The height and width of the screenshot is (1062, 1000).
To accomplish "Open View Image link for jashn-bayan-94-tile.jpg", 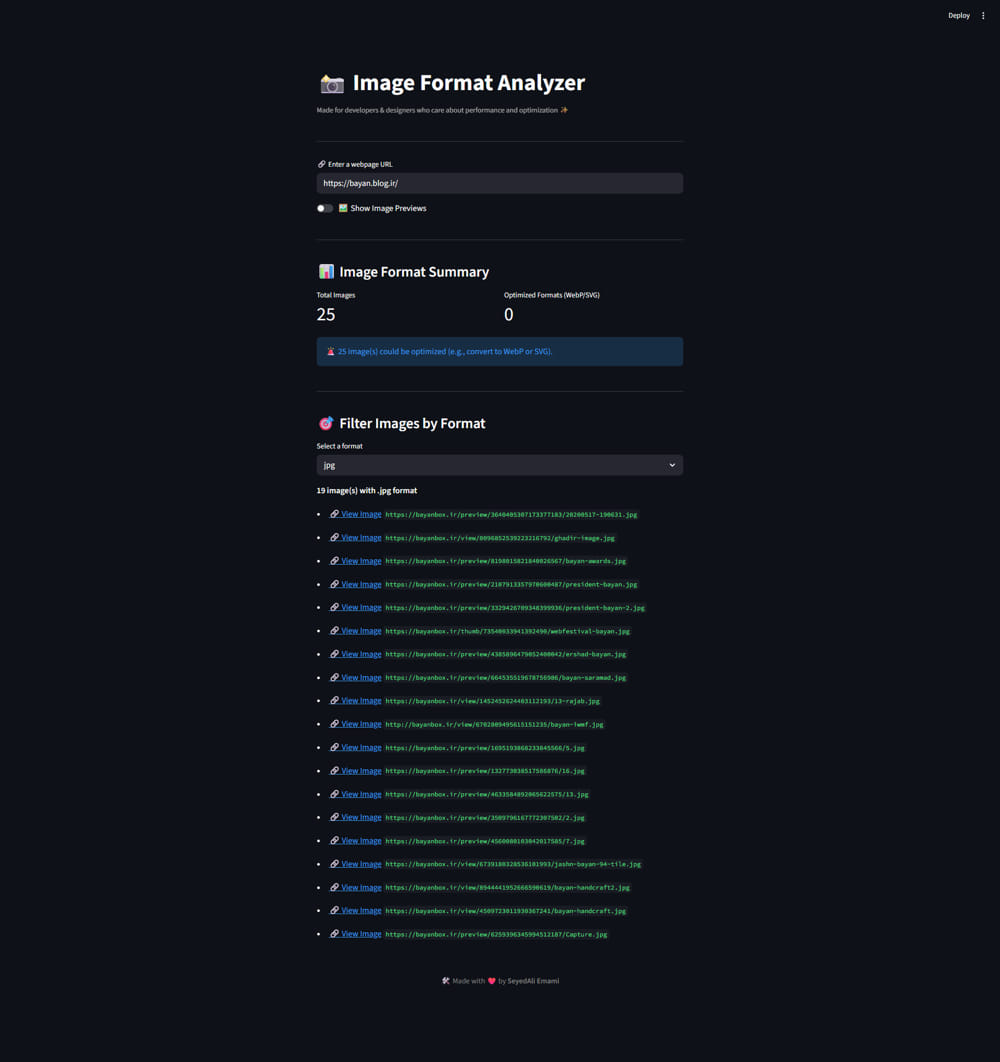I will (356, 864).
